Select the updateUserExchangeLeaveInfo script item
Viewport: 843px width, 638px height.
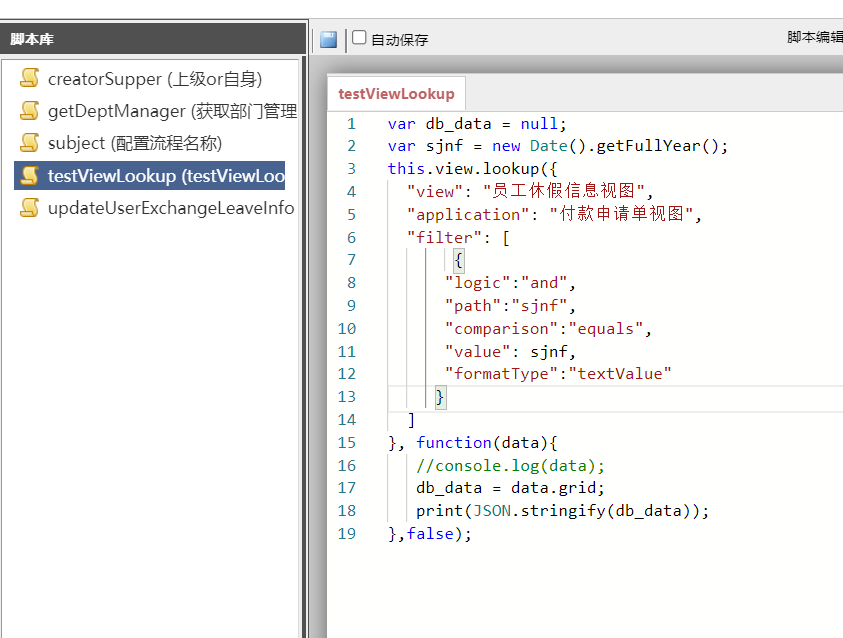pos(171,208)
